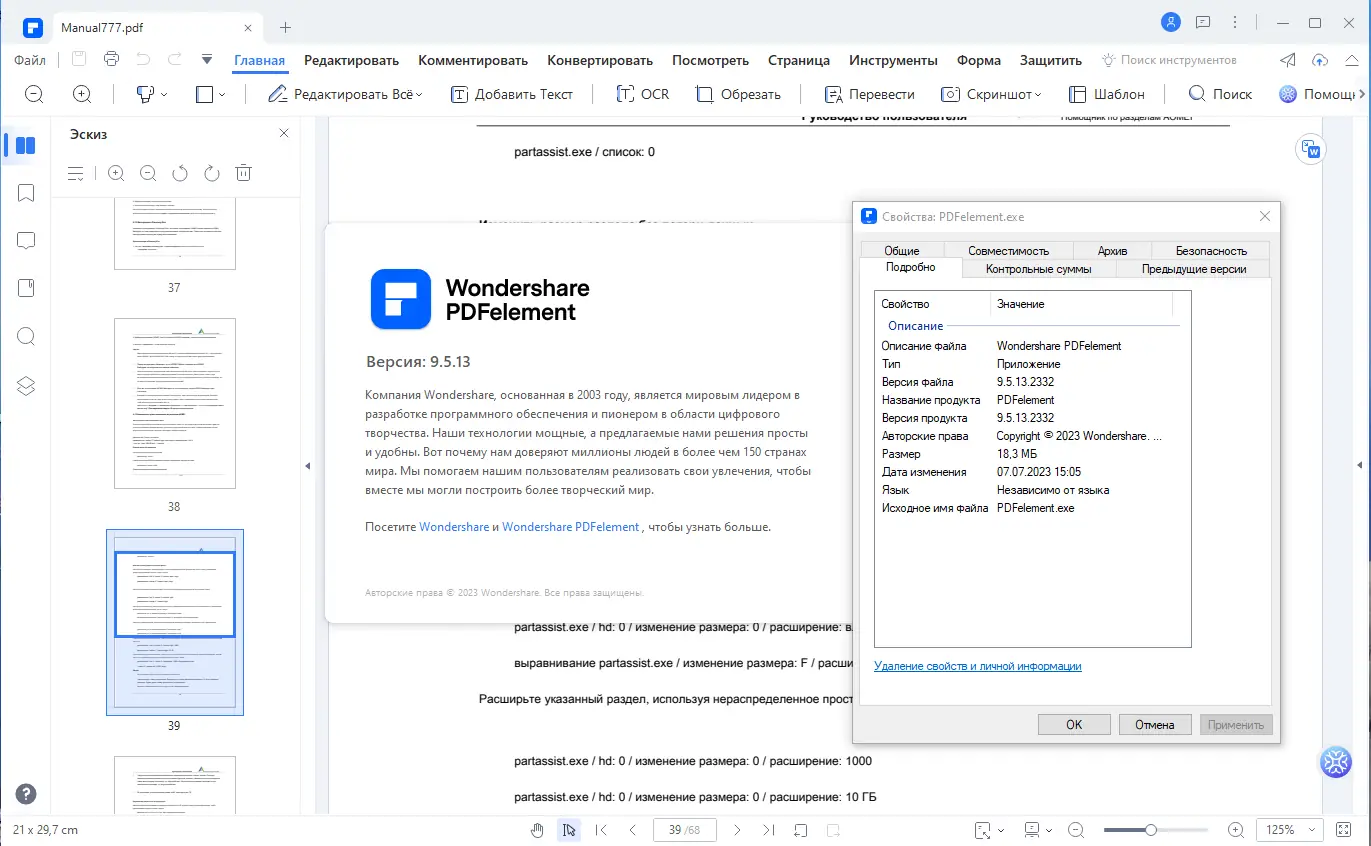
Task: Click the Добавить Текст button
Action: coord(512,94)
